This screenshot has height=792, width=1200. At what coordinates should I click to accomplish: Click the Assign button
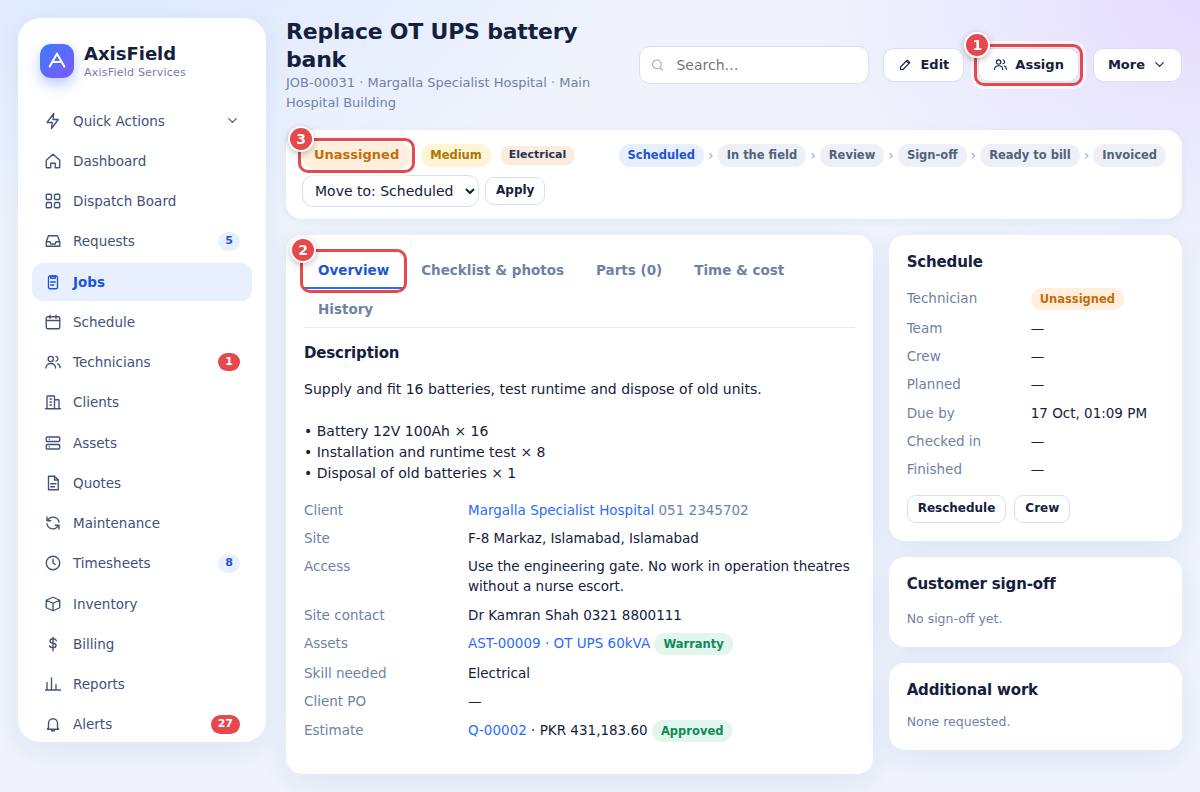tap(1028, 65)
